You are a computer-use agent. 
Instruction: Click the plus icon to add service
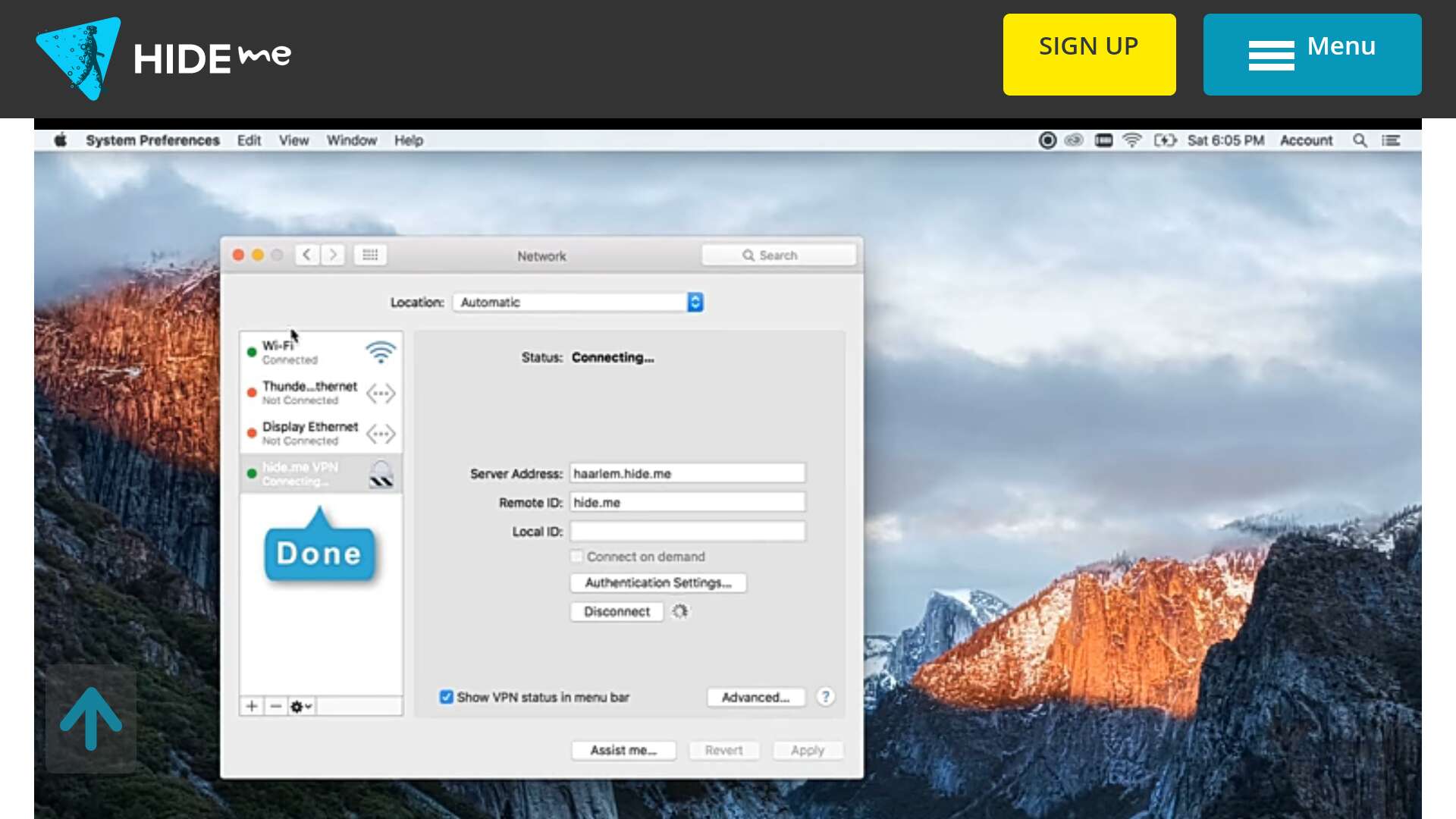click(252, 706)
